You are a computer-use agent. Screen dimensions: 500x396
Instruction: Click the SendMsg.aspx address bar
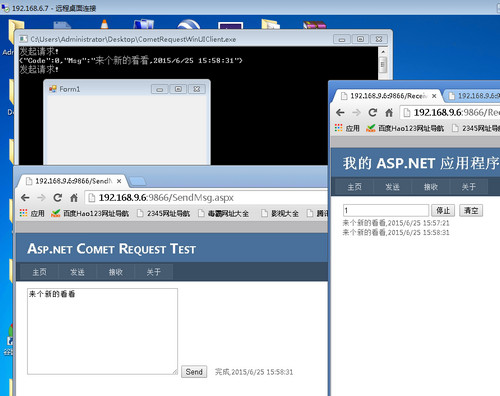tap(207, 198)
